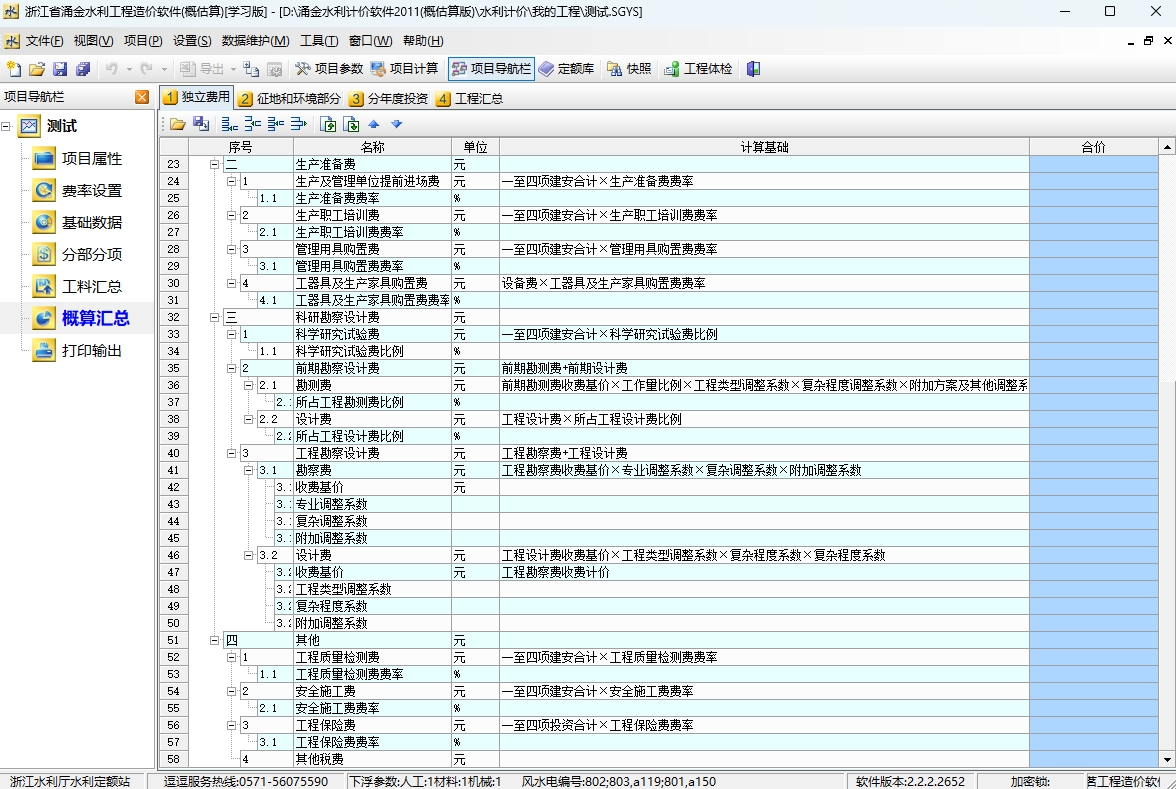Open 打印输出 in navigation panel
This screenshot has width=1176, height=789.
[77, 350]
